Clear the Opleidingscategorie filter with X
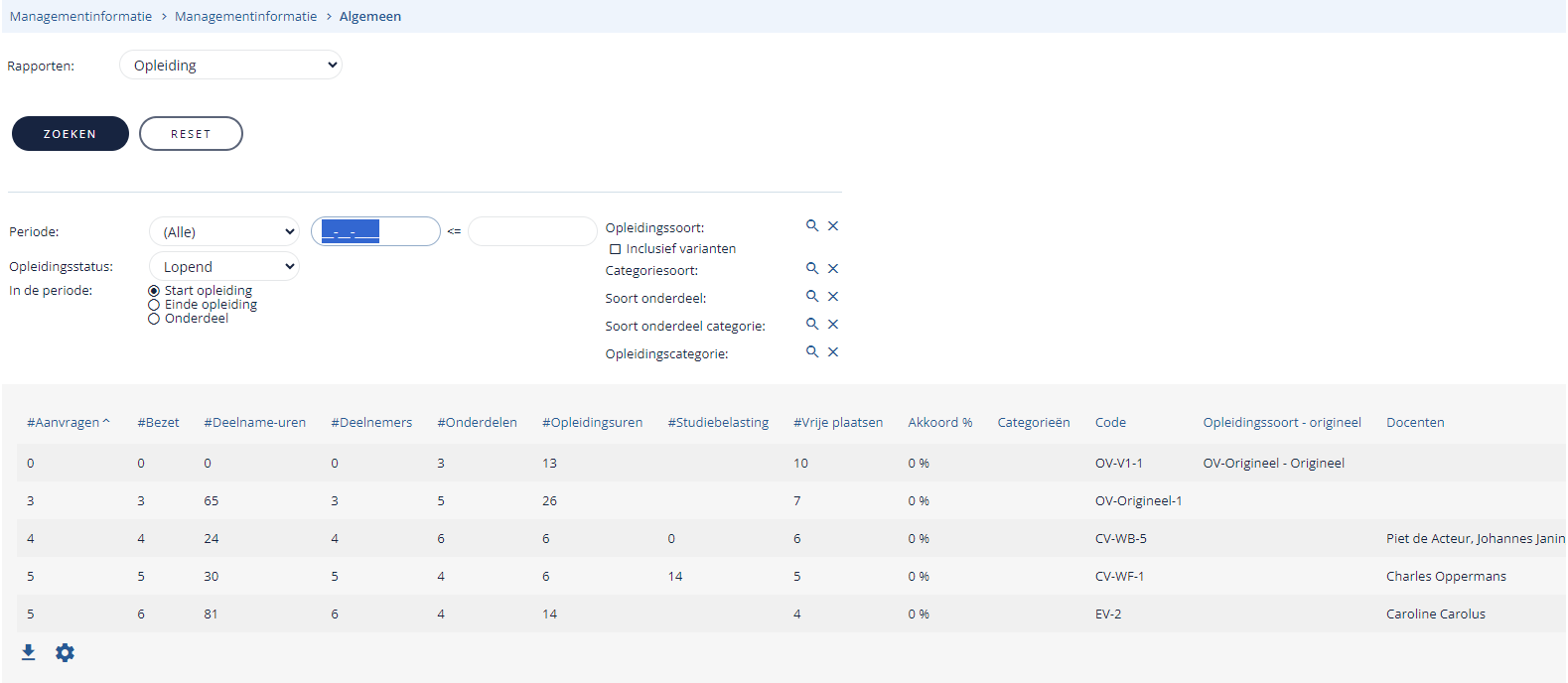The width and height of the screenshot is (1568, 683). tap(833, 352)
